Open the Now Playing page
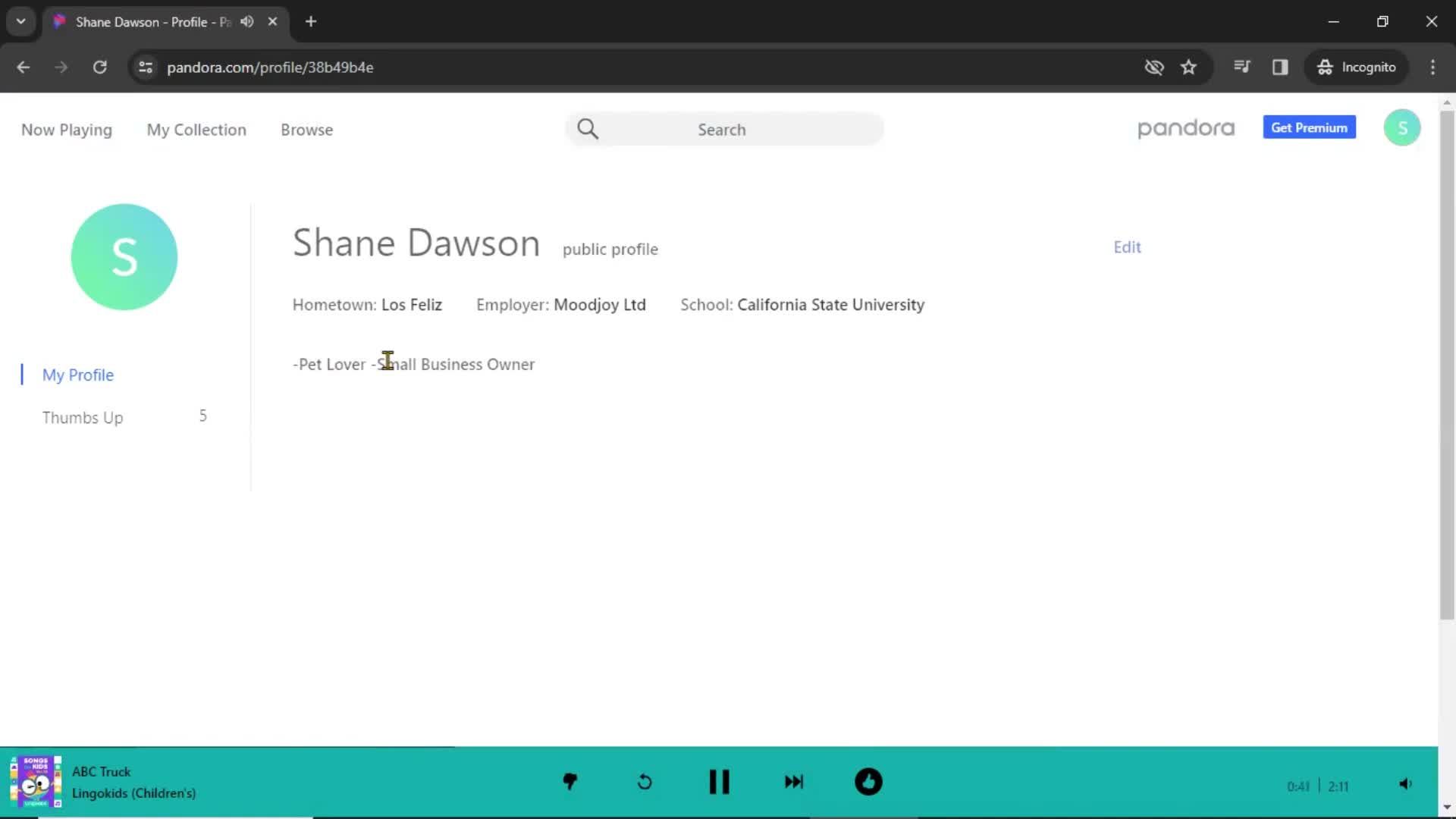 67,130
